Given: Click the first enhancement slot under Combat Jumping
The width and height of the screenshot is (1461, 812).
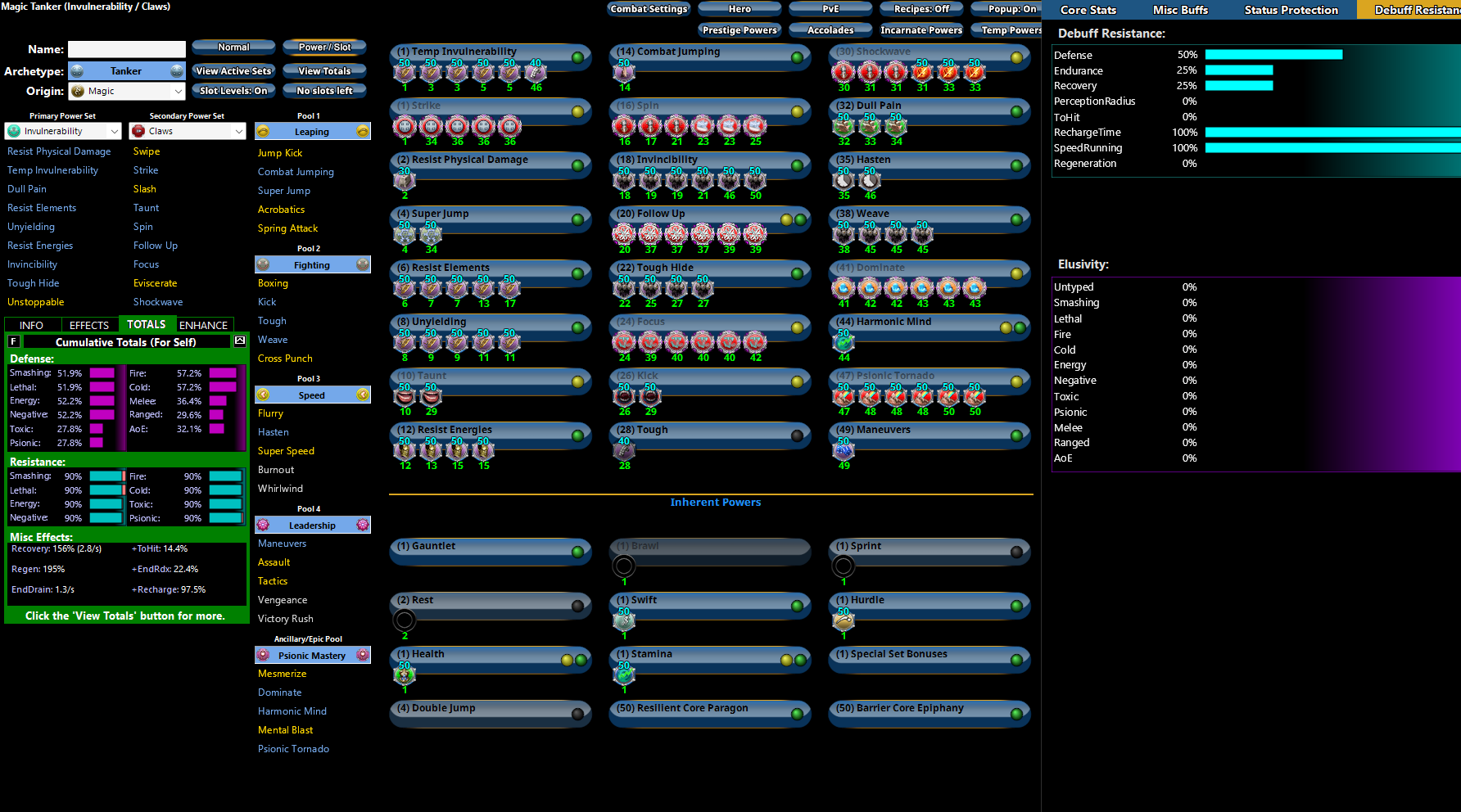Looking at the screenshot, I should pos(624,73).
